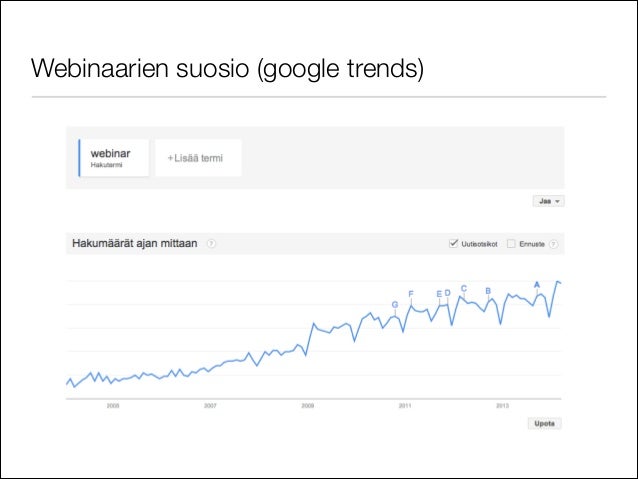
Task: Select news headline marker D on chart
Action: pyautogui.click(x=448, y=293)
